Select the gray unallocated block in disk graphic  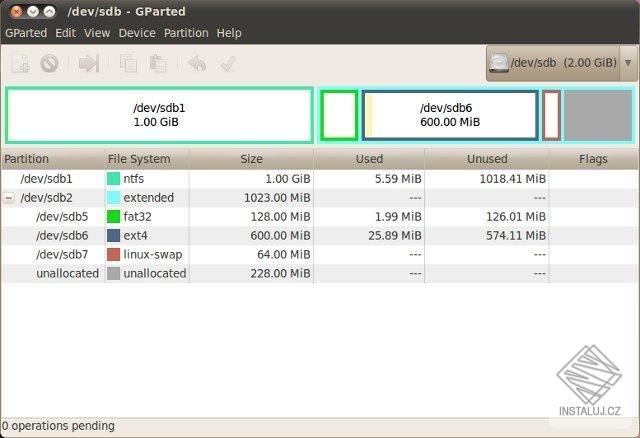click(598, 115)
